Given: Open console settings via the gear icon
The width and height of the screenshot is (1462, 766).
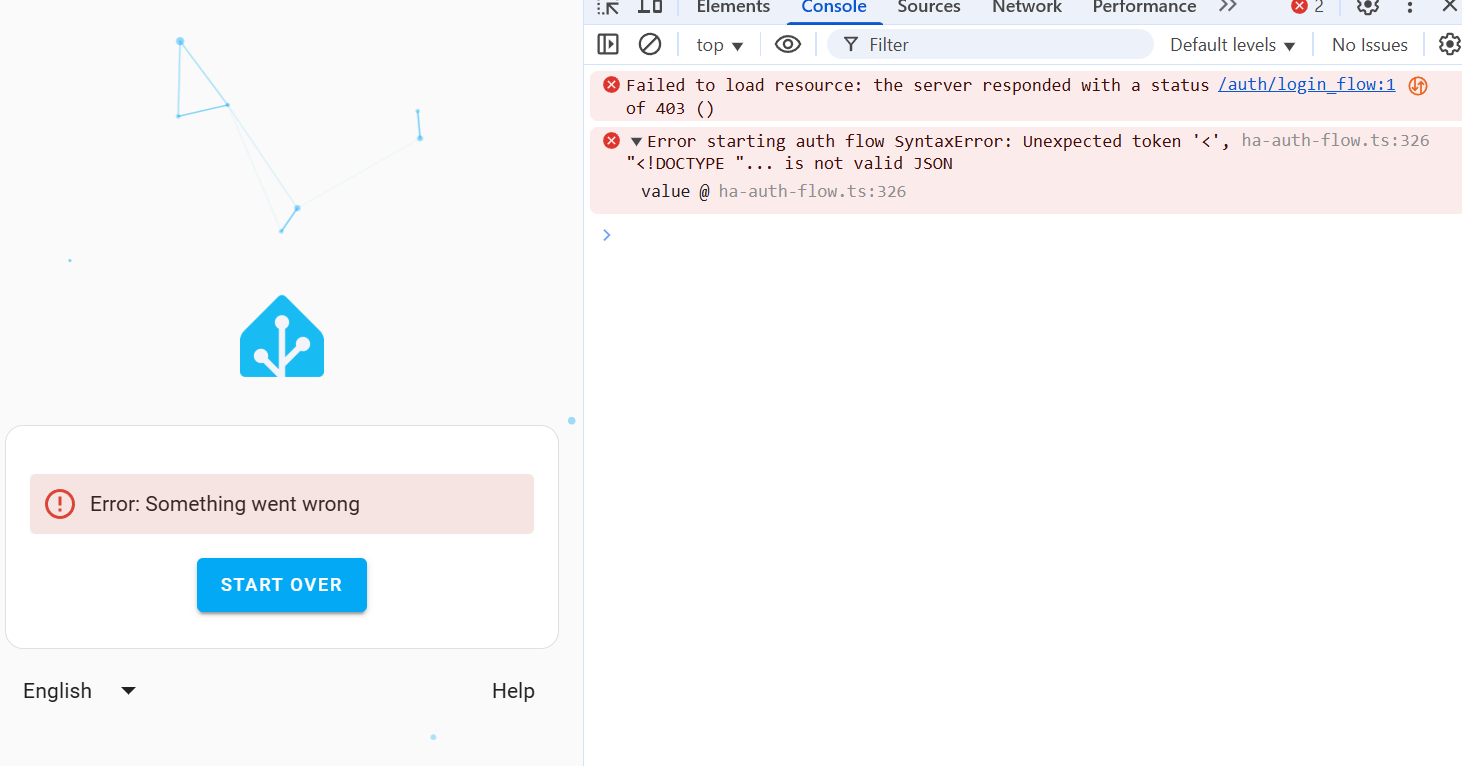Looking at the screenshot, I should pos(1449,44).
